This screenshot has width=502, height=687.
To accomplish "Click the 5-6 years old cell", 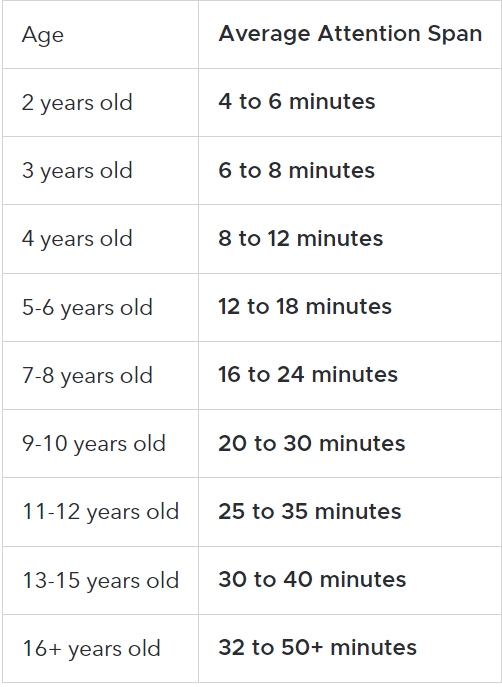I will coord(88,308).
